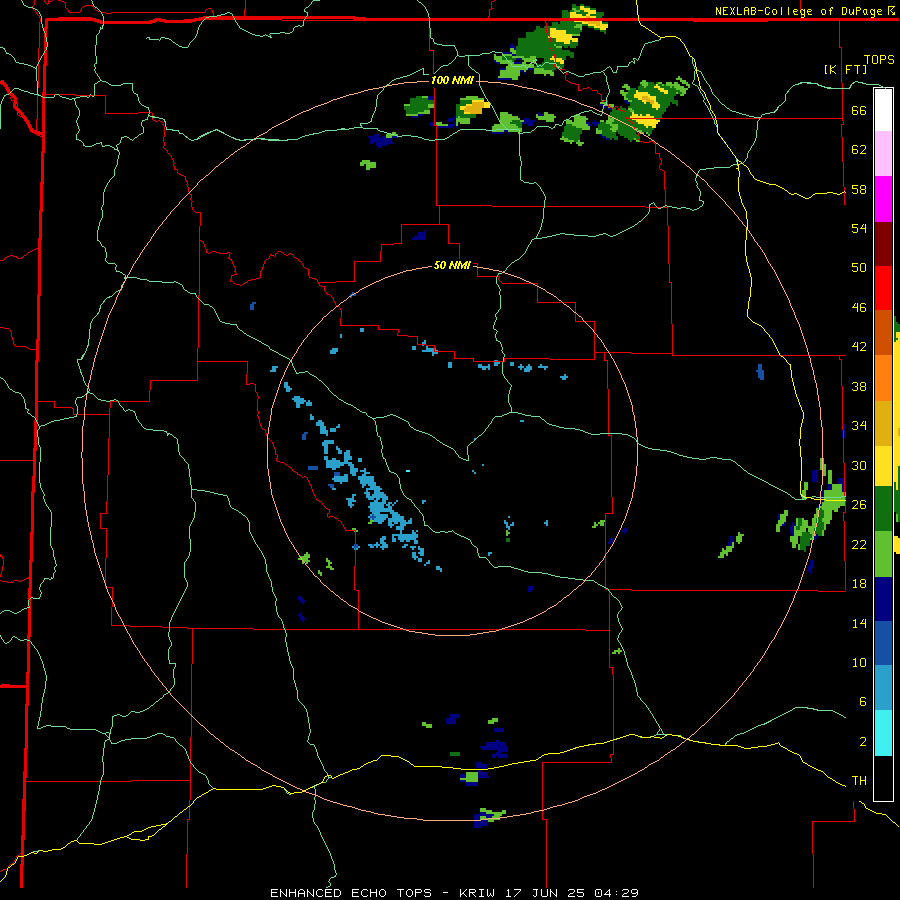Viewport: 900px width, 900px height.
Task: Select the light blue 10 kft legend swatch
Action: (883, 688)
